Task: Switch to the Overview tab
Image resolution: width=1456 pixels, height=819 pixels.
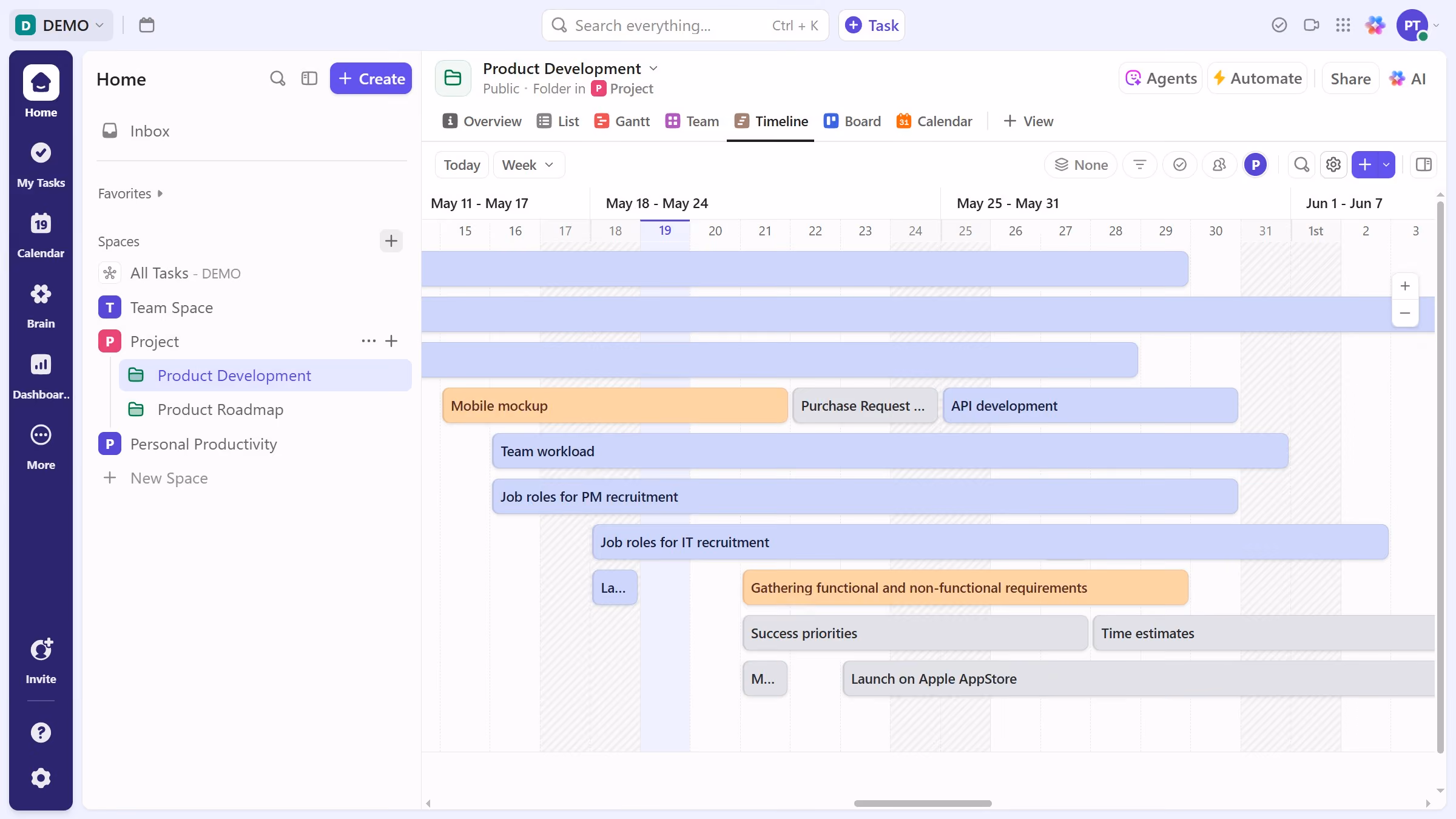Action: [x=482, y=121]
